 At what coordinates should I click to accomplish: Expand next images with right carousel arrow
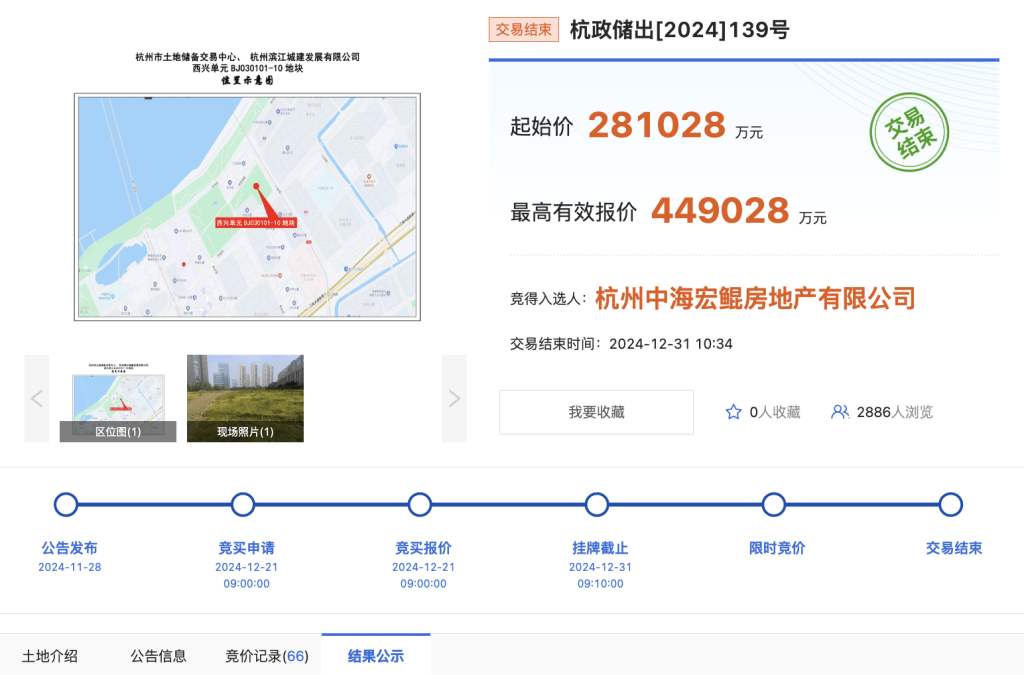tap(455, 397)
